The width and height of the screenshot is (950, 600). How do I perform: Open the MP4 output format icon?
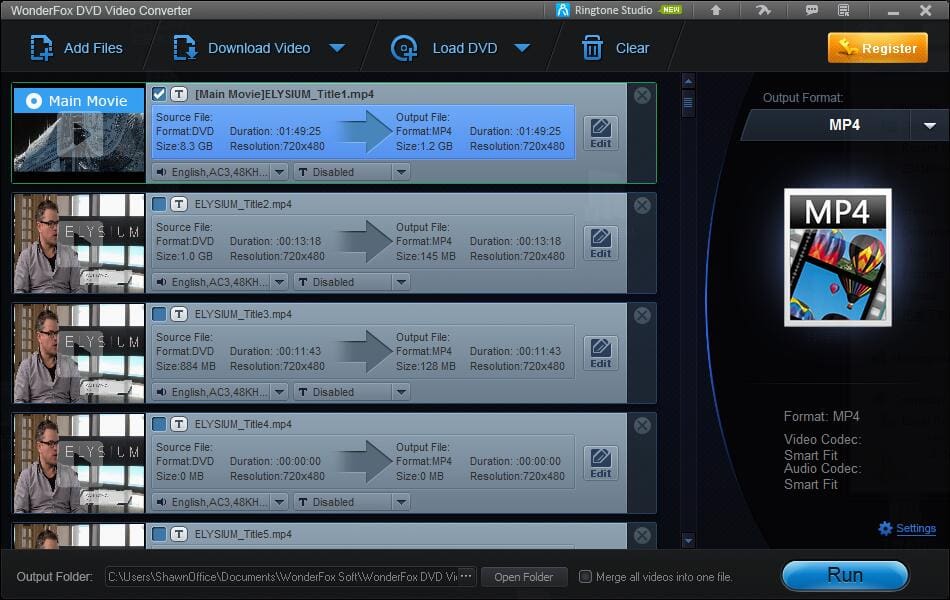[837, 256]
